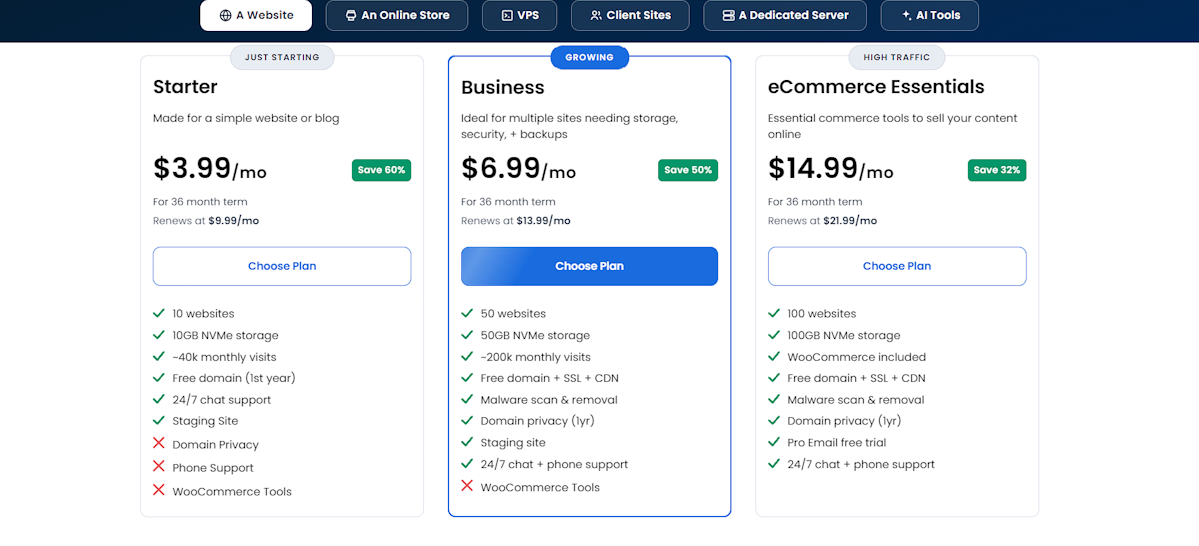Open the VPS tab
Screen dimensions: 1199x546
pyautogui.click(x=519, y=15)
